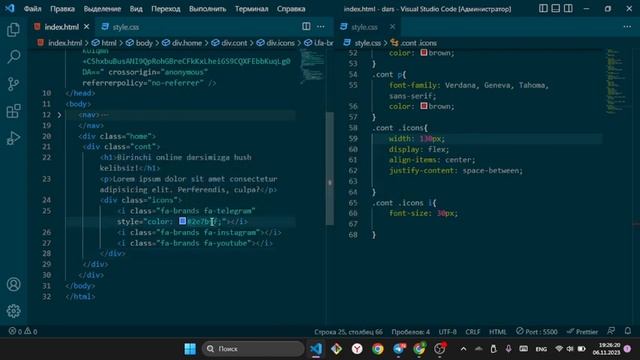Click Строка 25, столбец 66 status

click(x=348, y=332)
